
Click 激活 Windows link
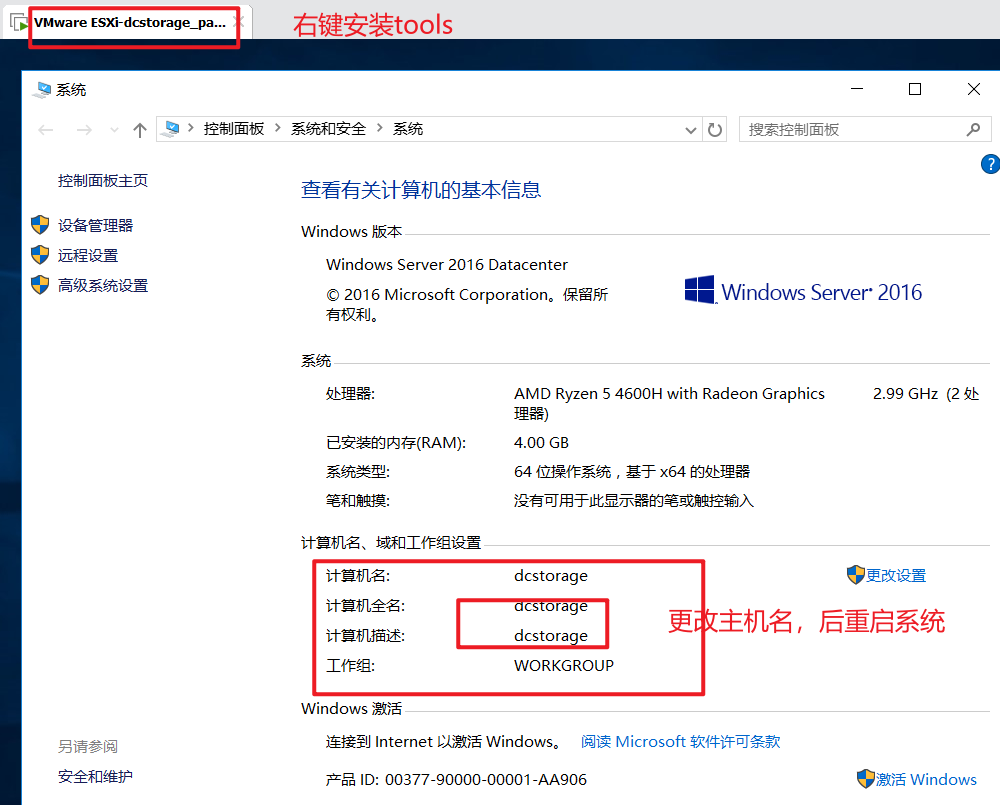coord(926,779)
